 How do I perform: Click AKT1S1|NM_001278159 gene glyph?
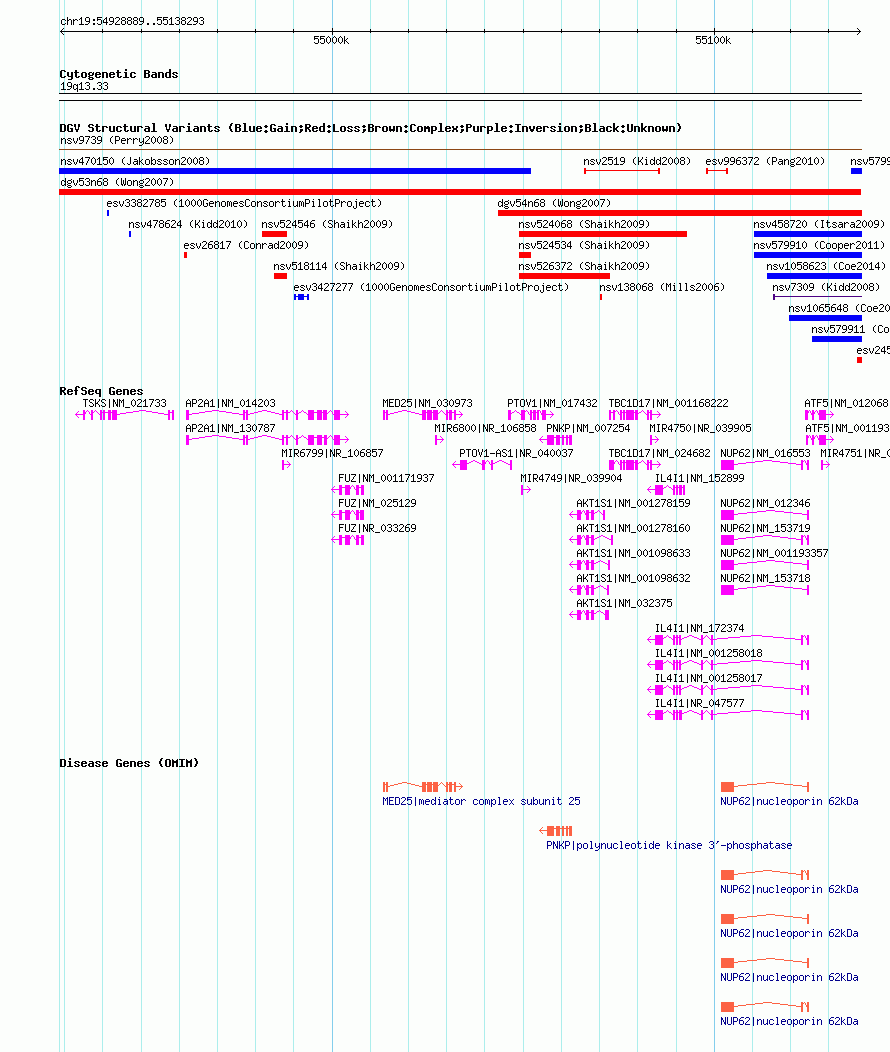coord(588,515)
